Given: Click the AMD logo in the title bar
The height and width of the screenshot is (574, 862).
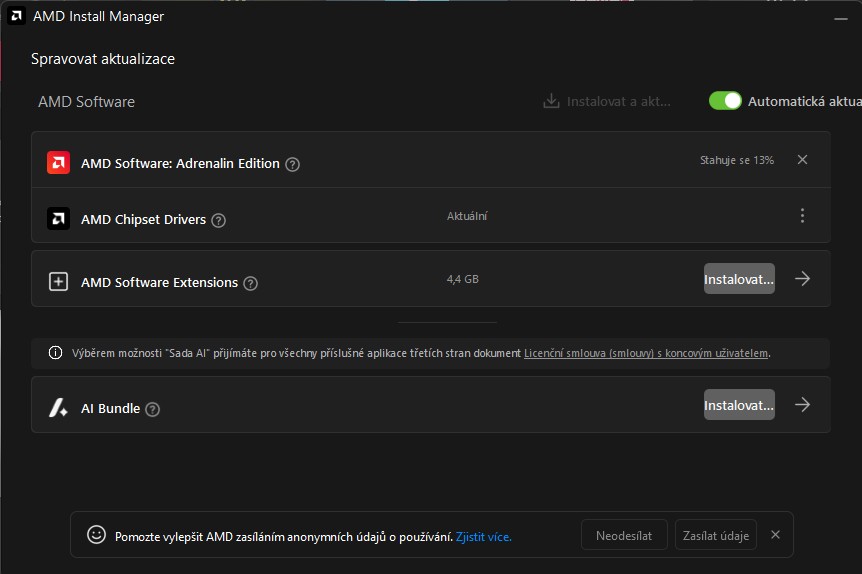Looking at the screenshot, I should [x=16, y=16].
